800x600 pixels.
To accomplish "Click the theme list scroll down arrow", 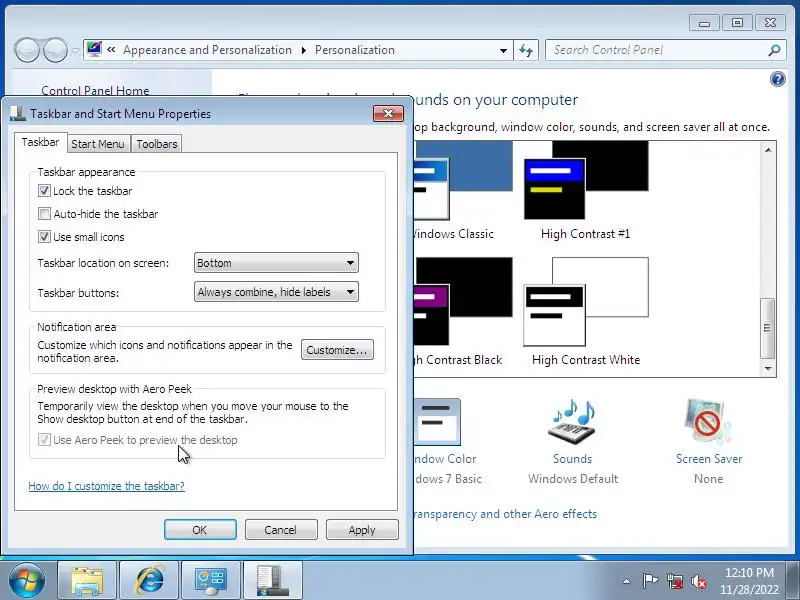I will [x=768, y=368].
